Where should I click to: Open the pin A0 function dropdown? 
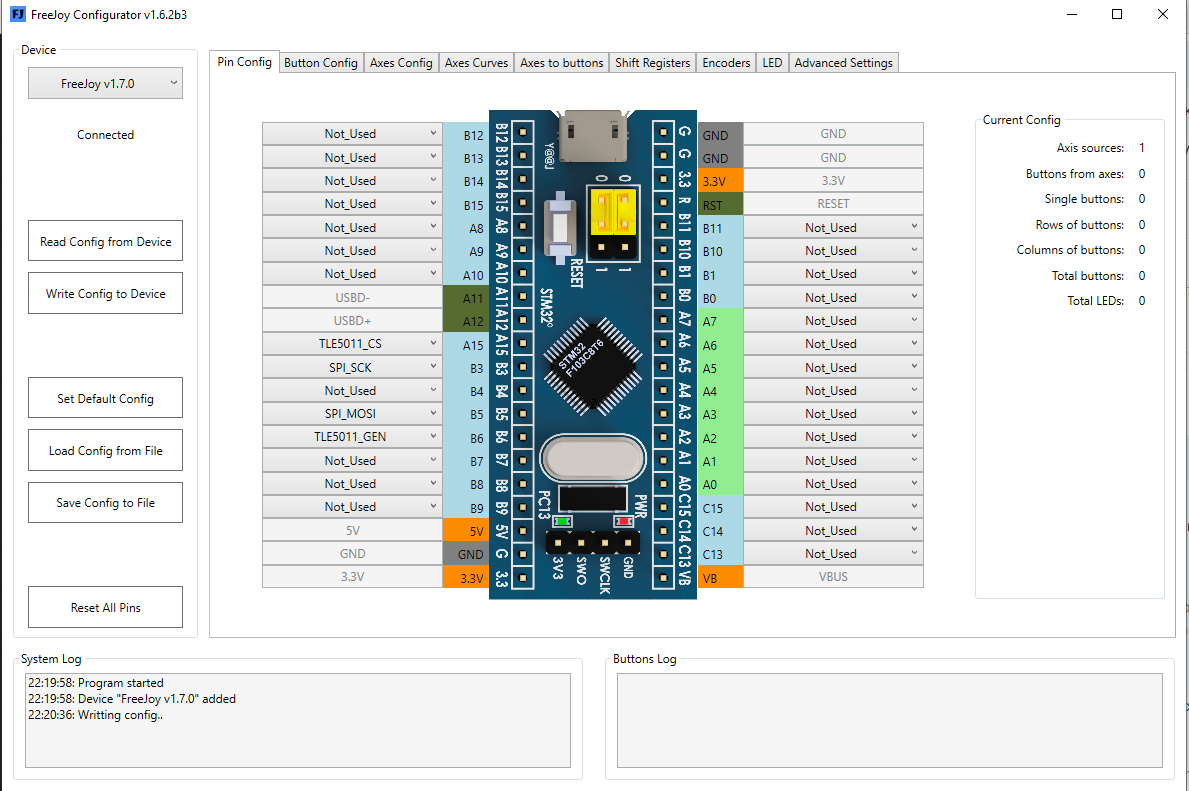point(833,484)
